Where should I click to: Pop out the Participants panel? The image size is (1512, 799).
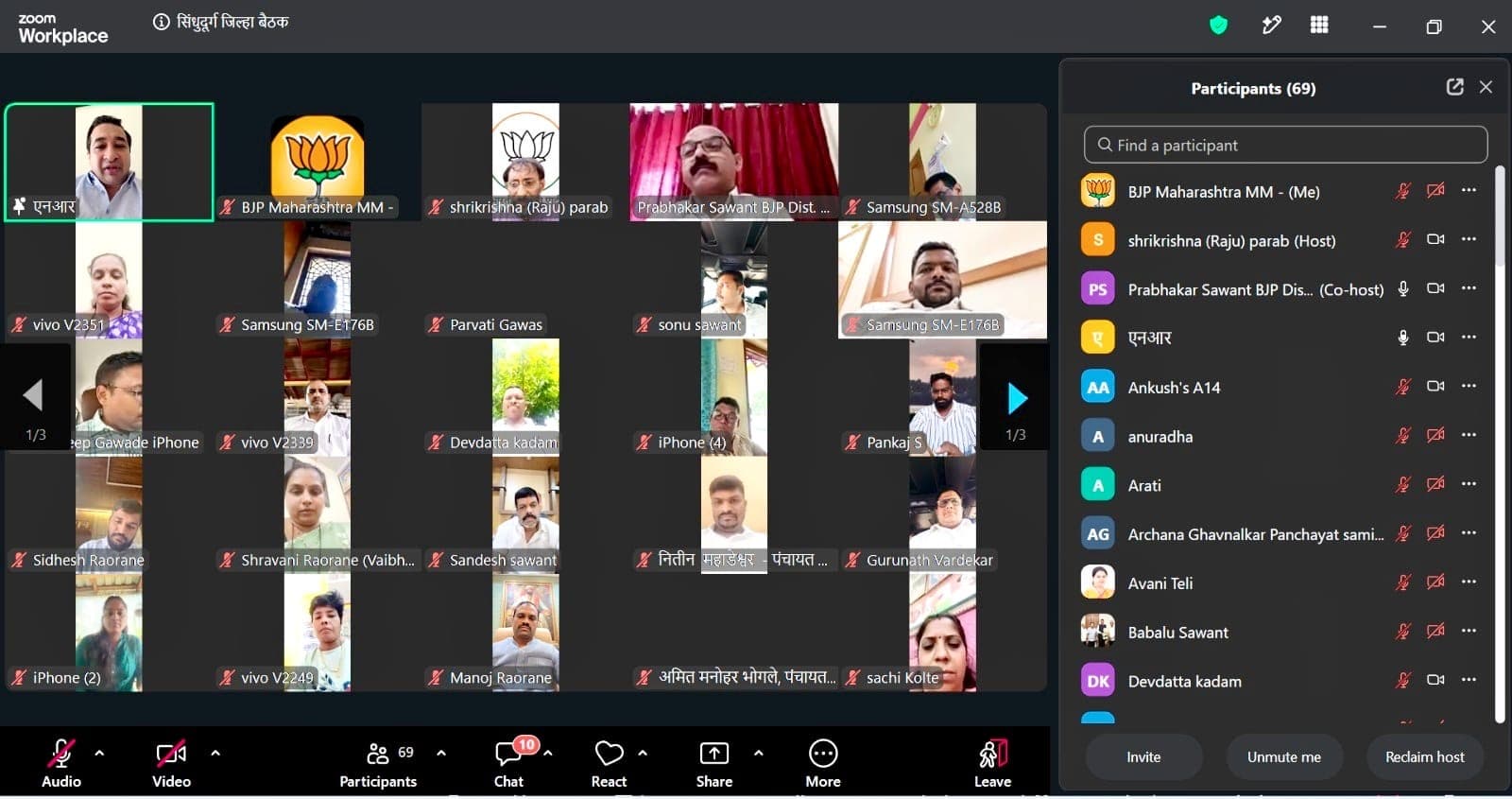1454,87
